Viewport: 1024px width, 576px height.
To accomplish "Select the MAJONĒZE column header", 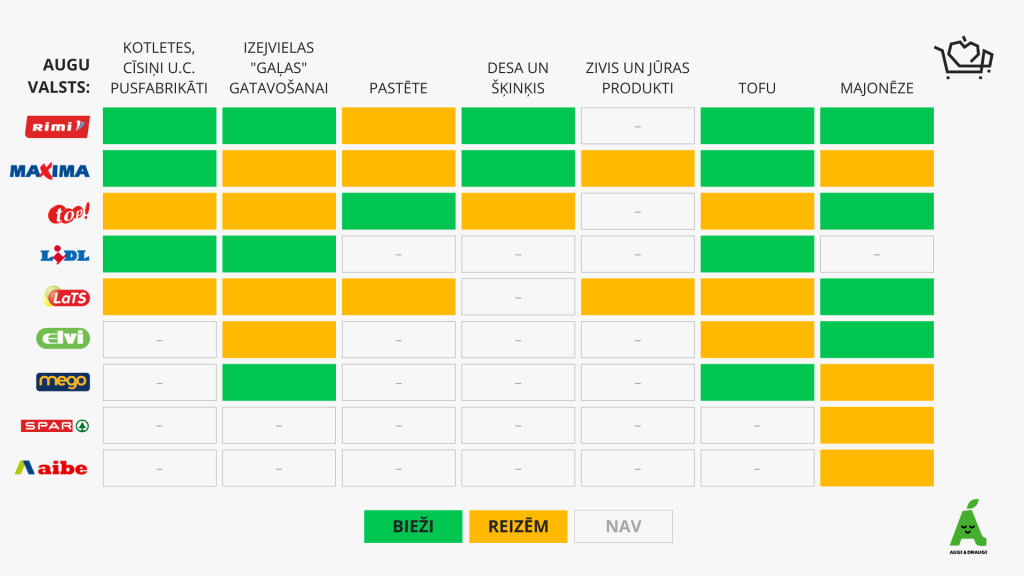I will (876, 88).
